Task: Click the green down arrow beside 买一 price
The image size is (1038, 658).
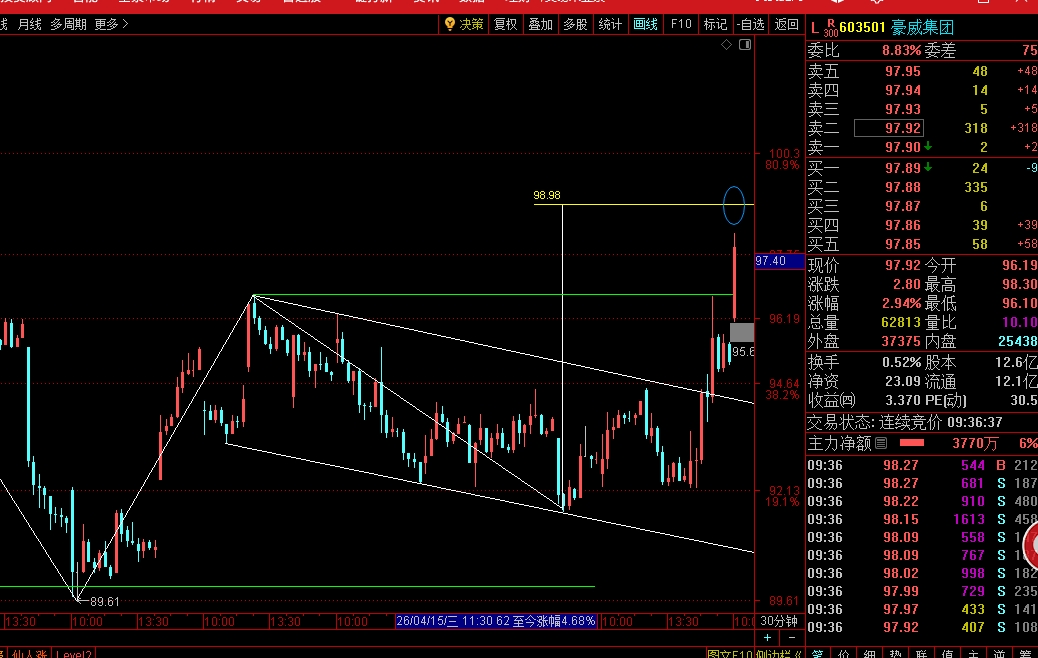Action: (x=928, y=167)
